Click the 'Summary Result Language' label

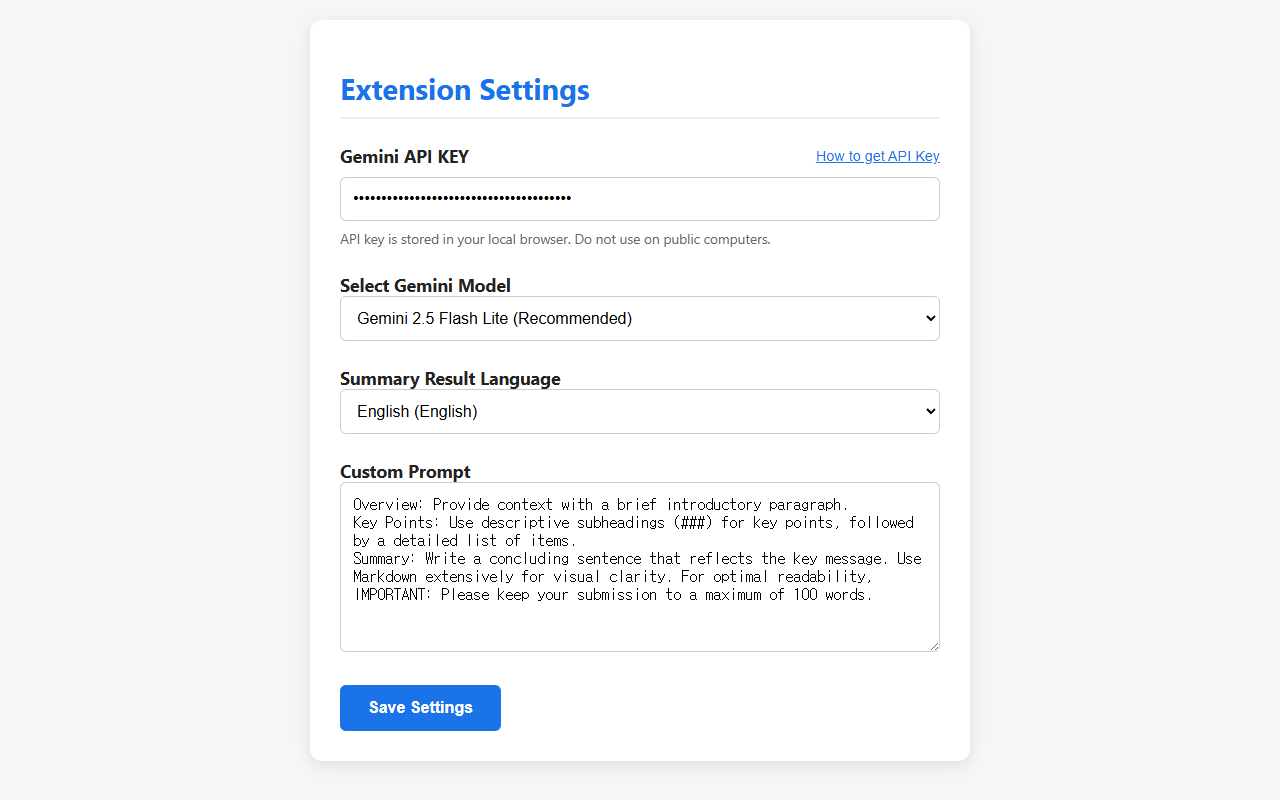click(x=450, y=378)
